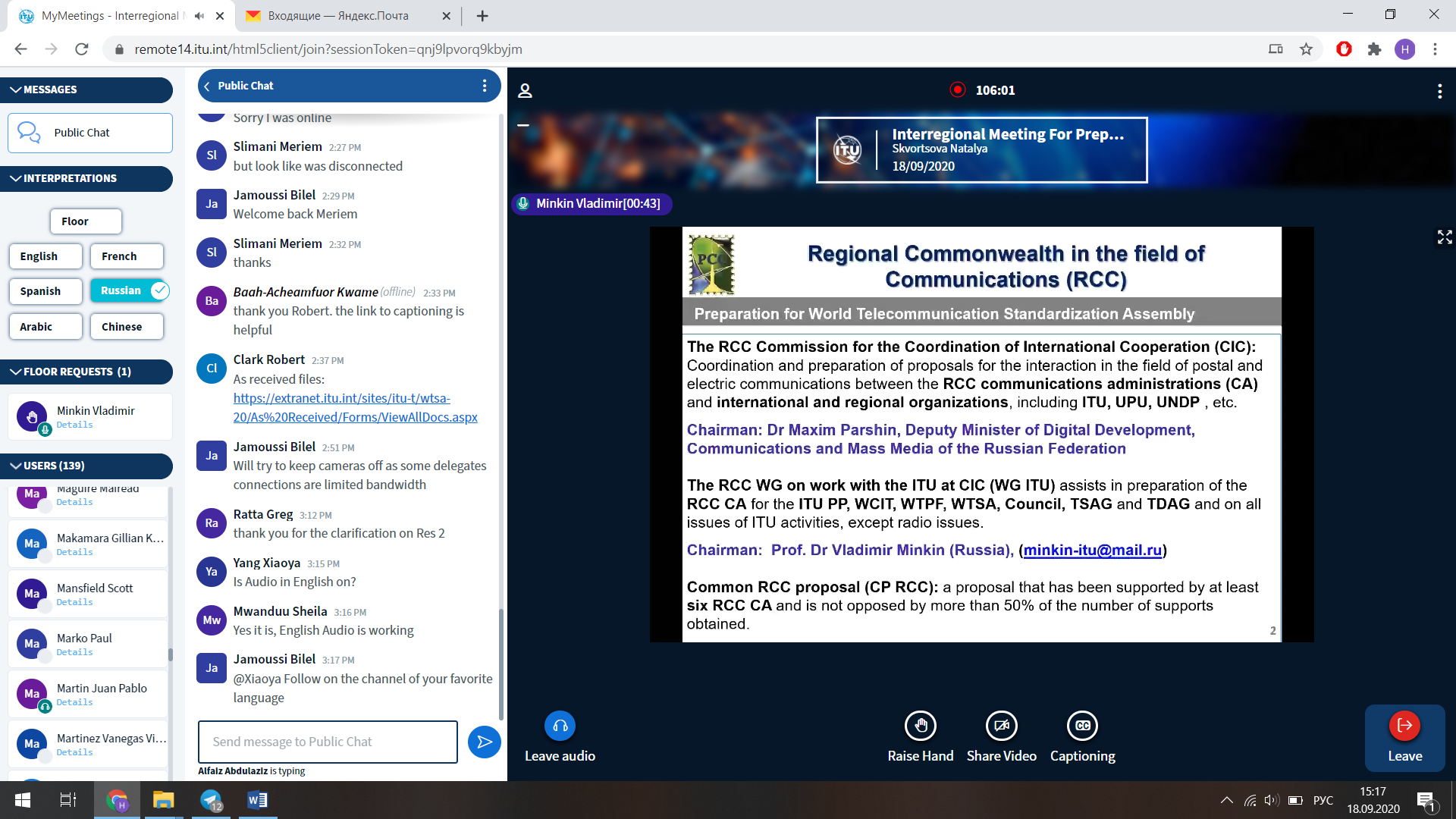Open Word from the taskbar
The height and width of the screenshot is (819, 1456).
point(257,800)
